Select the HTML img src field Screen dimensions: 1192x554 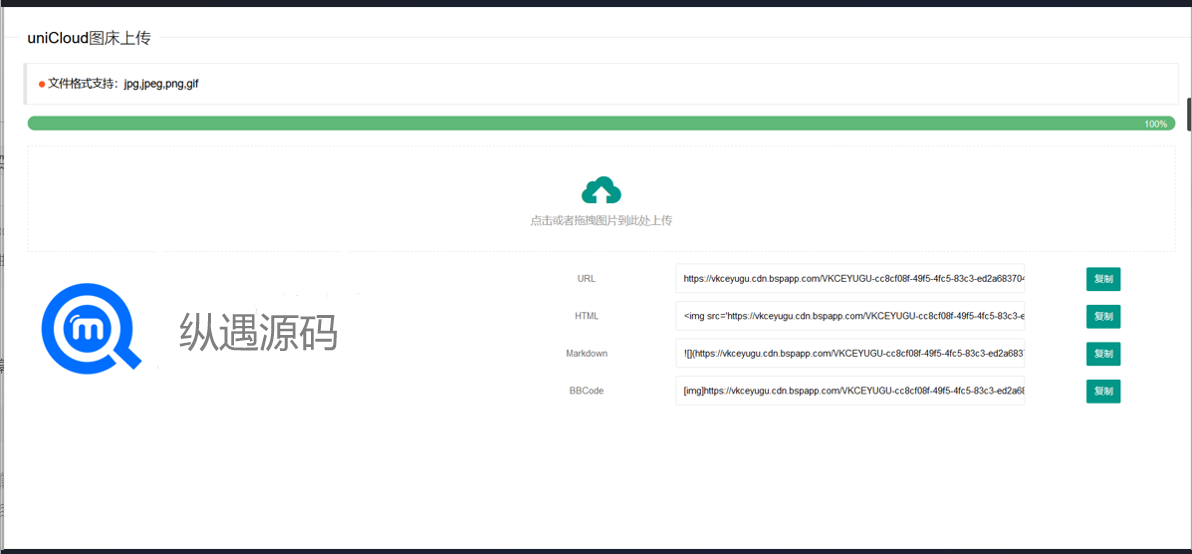[850, 316]
